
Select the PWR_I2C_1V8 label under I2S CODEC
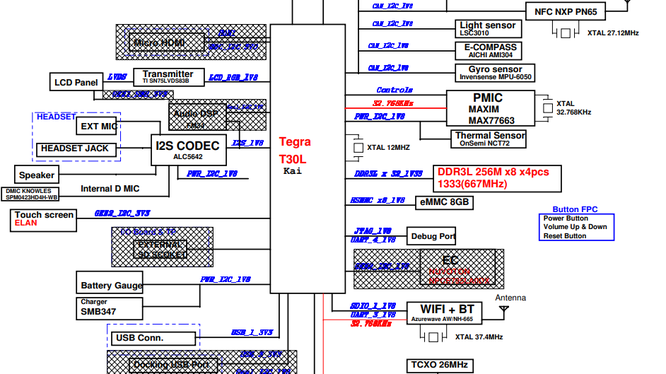pos(212,174)
